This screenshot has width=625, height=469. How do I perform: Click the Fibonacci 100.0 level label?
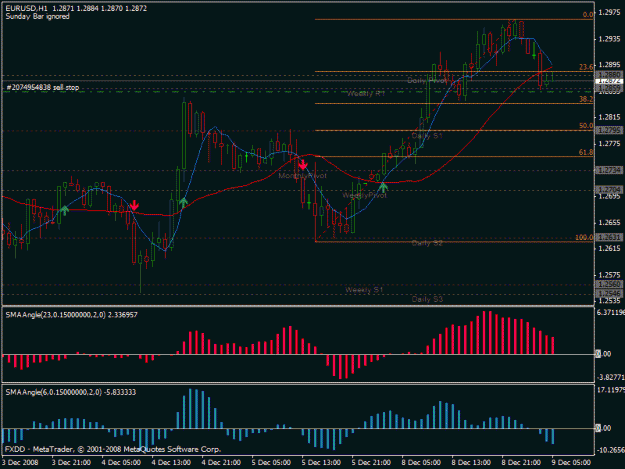coord(584,237)
